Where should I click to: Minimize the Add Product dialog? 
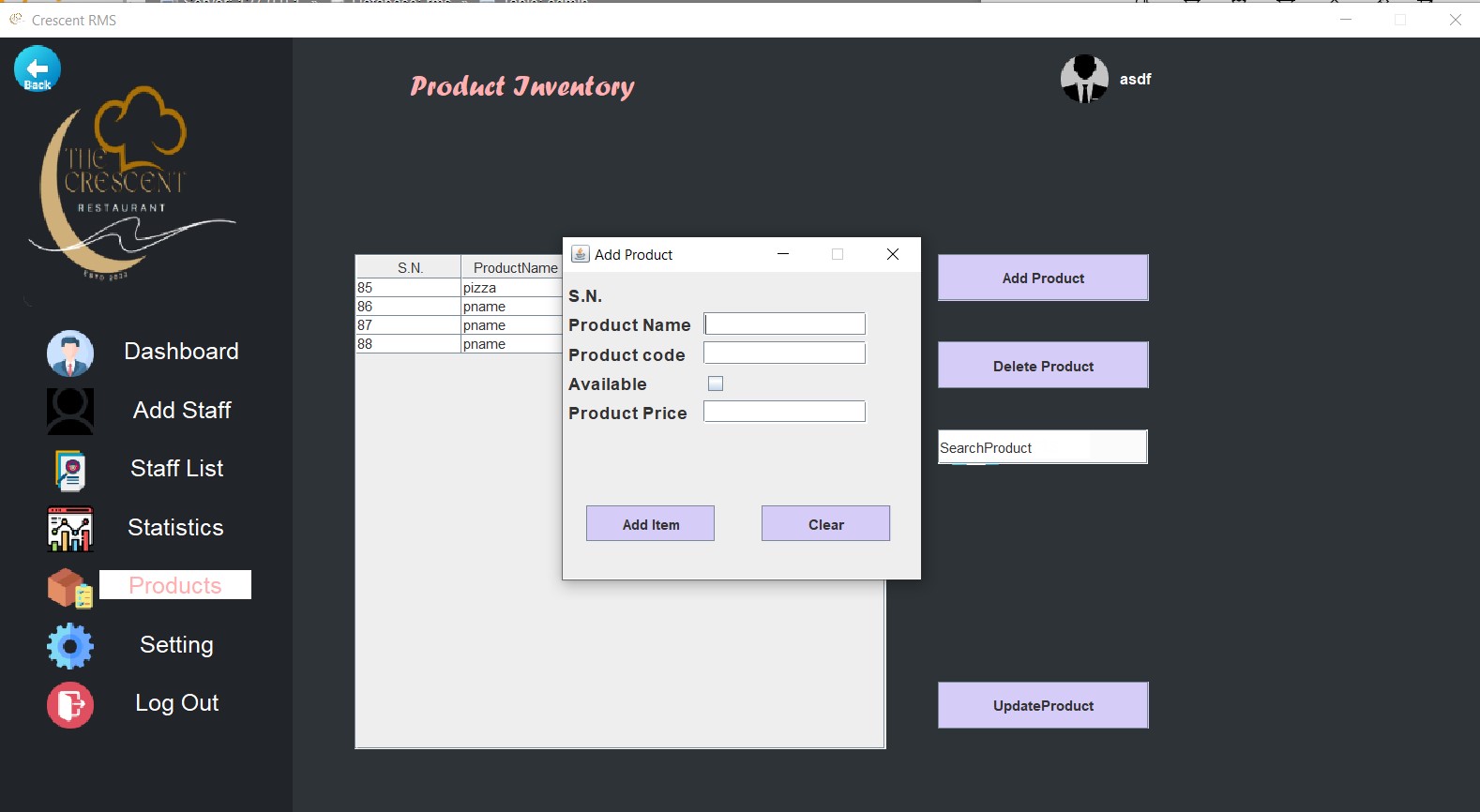(783, 254)
